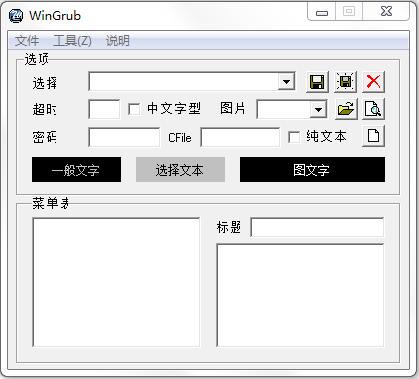Focus the 超时 timeout input field

click(x=104, y=109)
